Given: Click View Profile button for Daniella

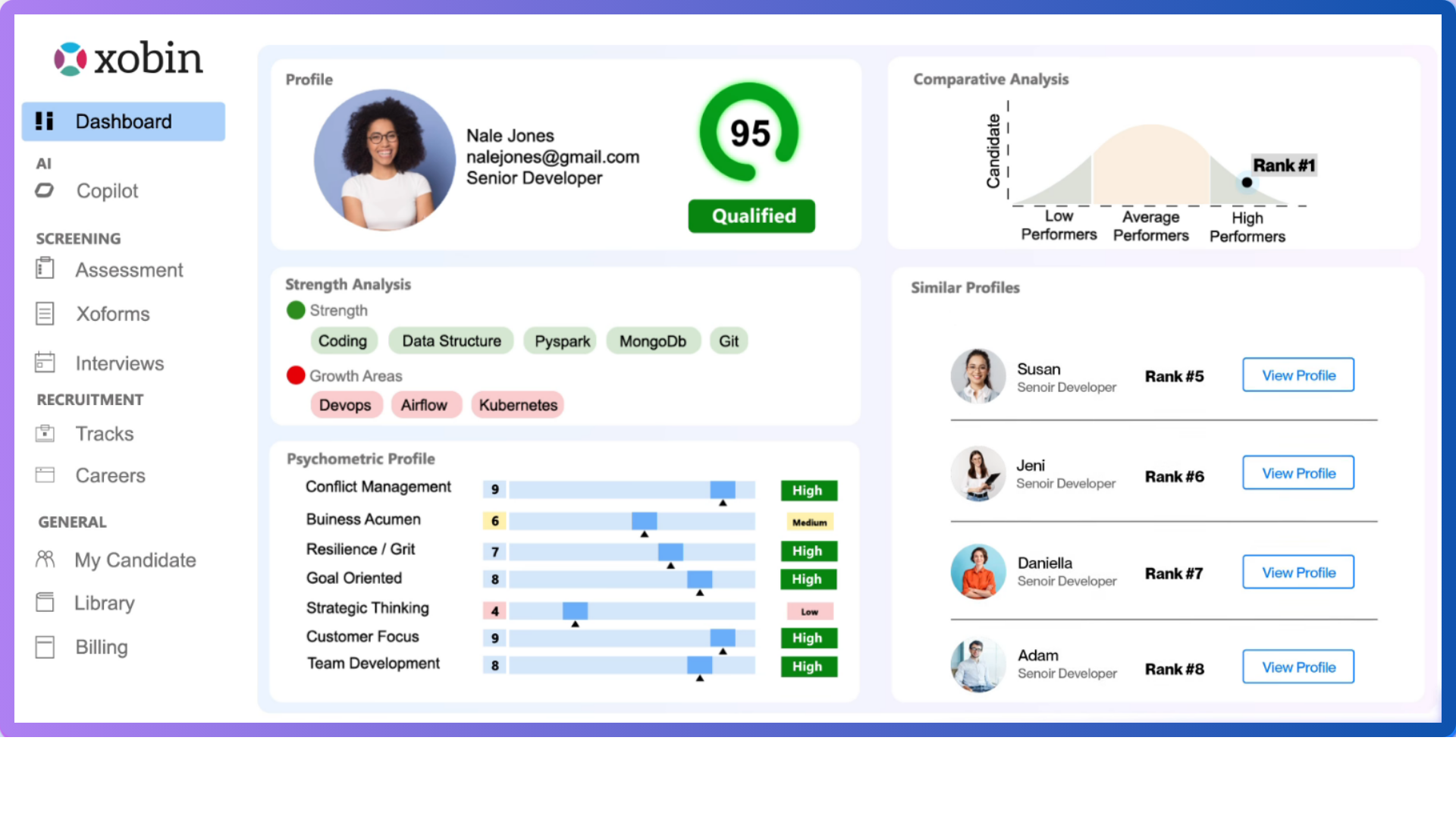Looking at the screenshot, I should 1297,572.
